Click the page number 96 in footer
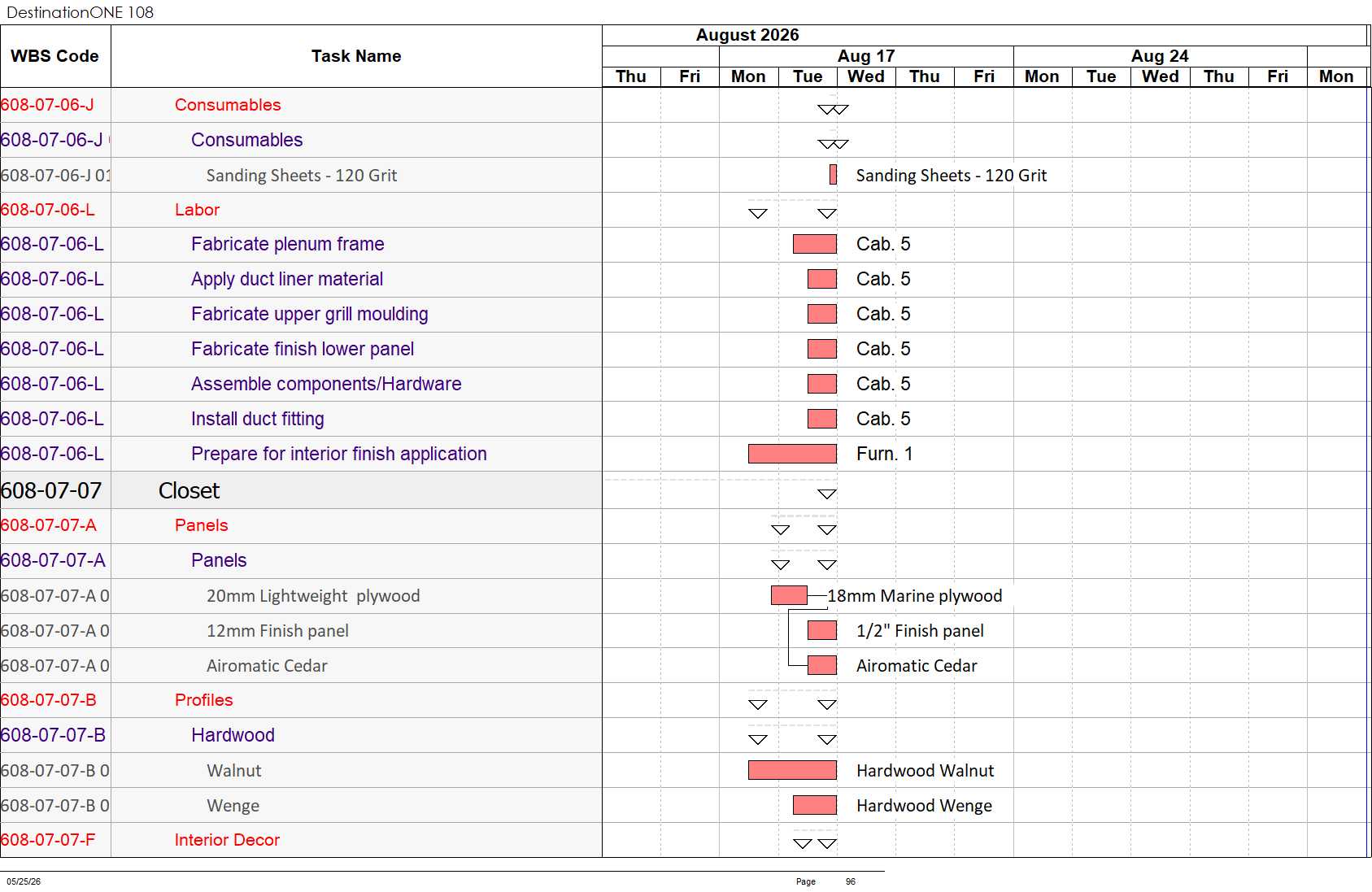The image size is (1372, 892). [851, 881]
